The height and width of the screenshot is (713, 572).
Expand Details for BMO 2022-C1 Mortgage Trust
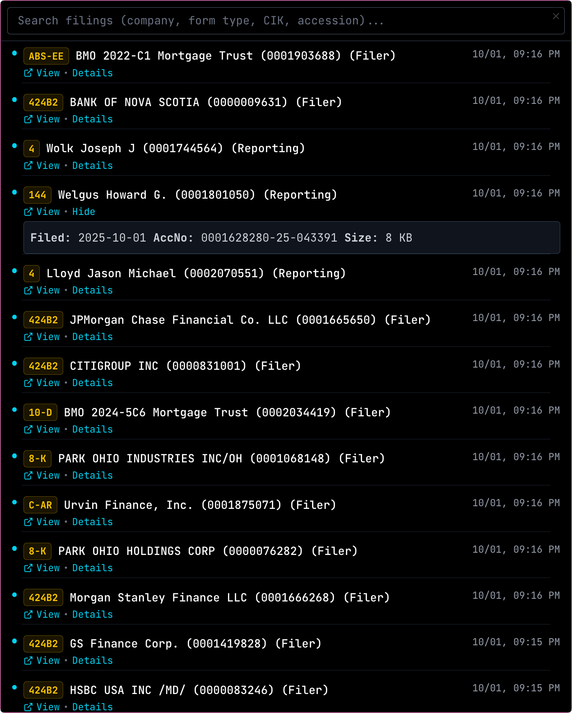tap(92, 73)
